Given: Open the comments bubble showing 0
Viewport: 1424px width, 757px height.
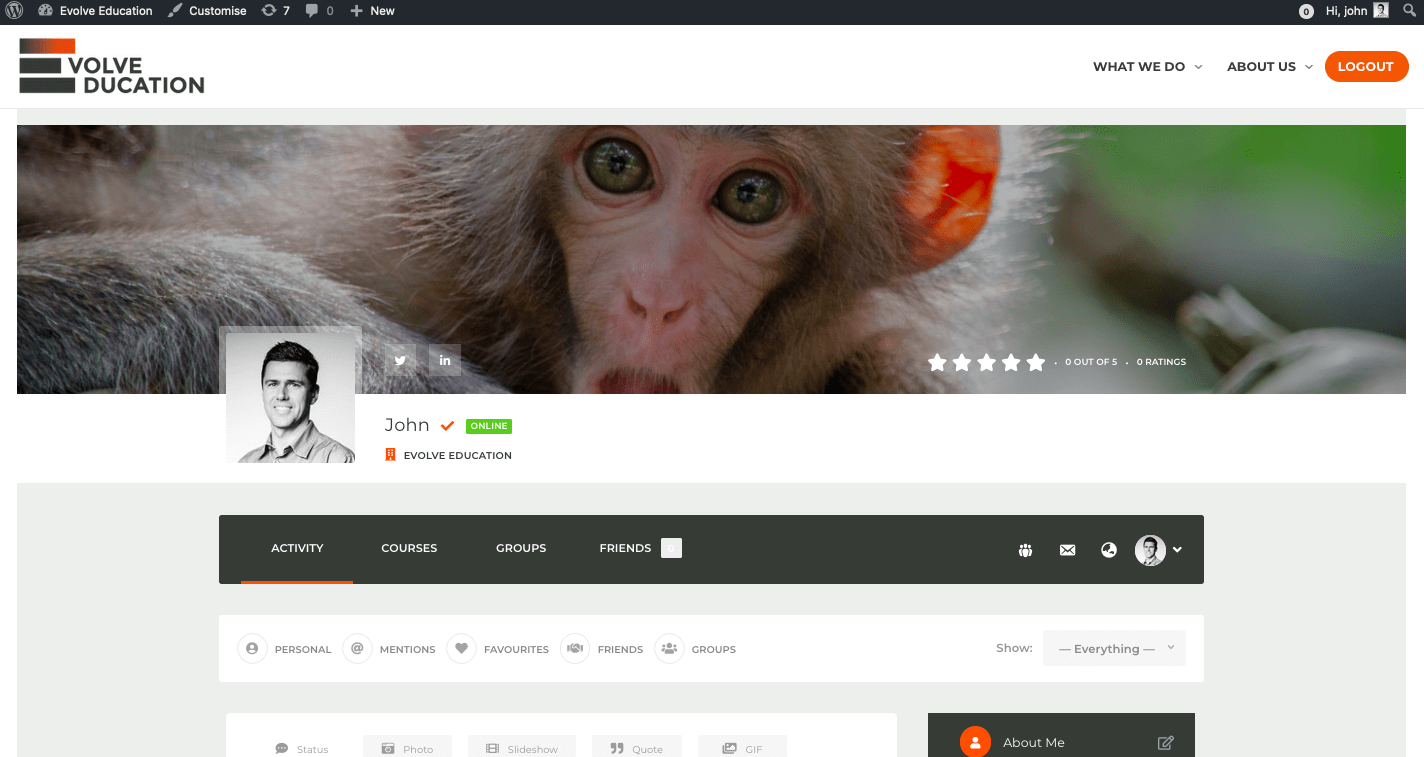Looking at the screenshot, I should 319,11.
